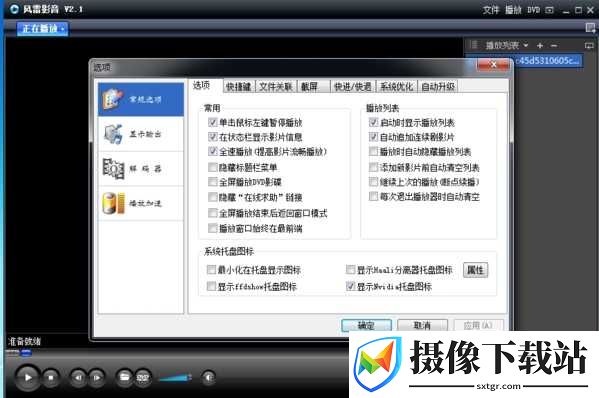Enable 隐藏标题栏菜单 checkbox

[x=213, y=167]
